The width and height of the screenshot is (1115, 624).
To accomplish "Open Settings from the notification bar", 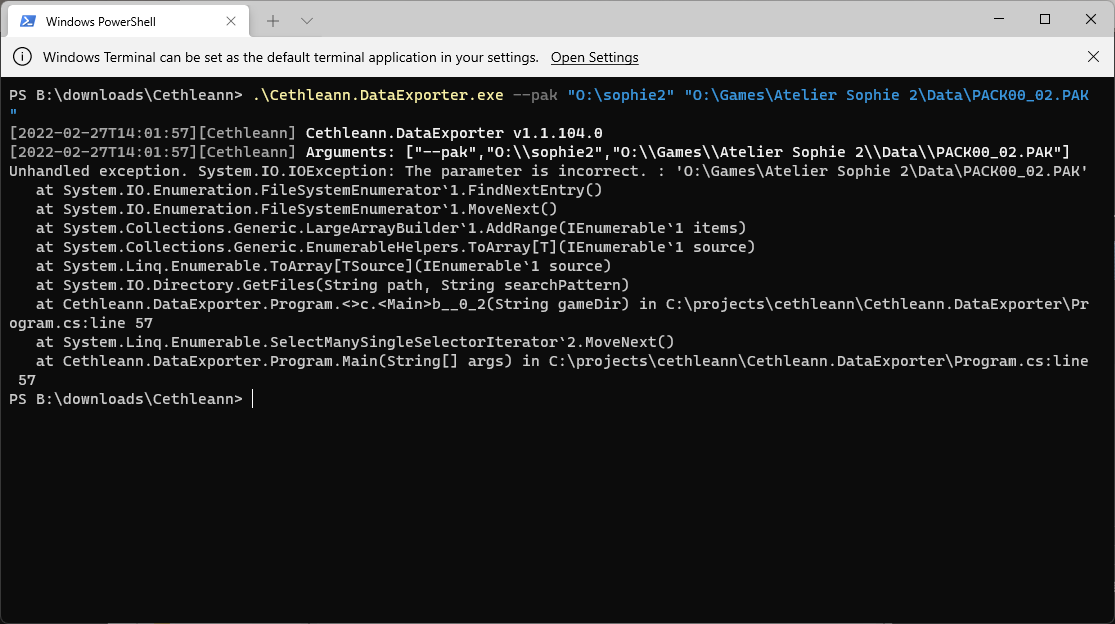I will [594, 58].
